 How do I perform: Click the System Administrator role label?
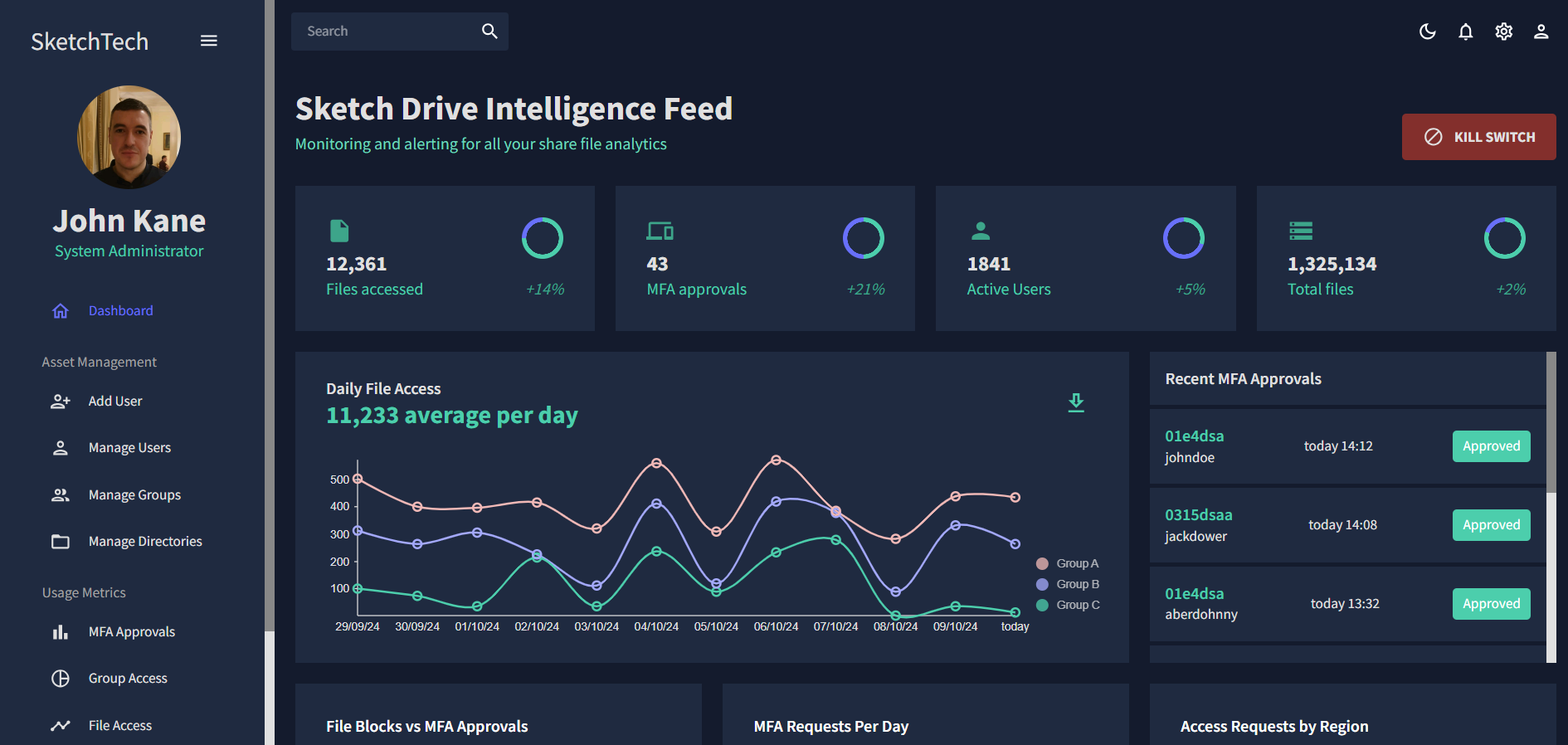129,251
